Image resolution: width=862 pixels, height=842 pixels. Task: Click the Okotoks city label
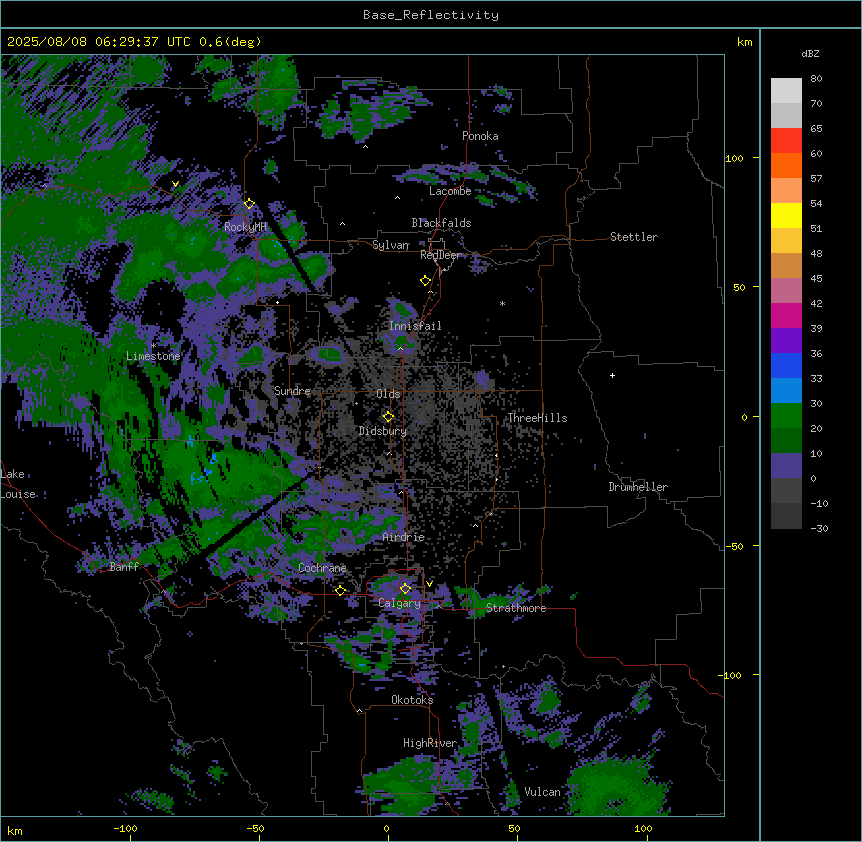pyautogui.click(x=412, y=700)
